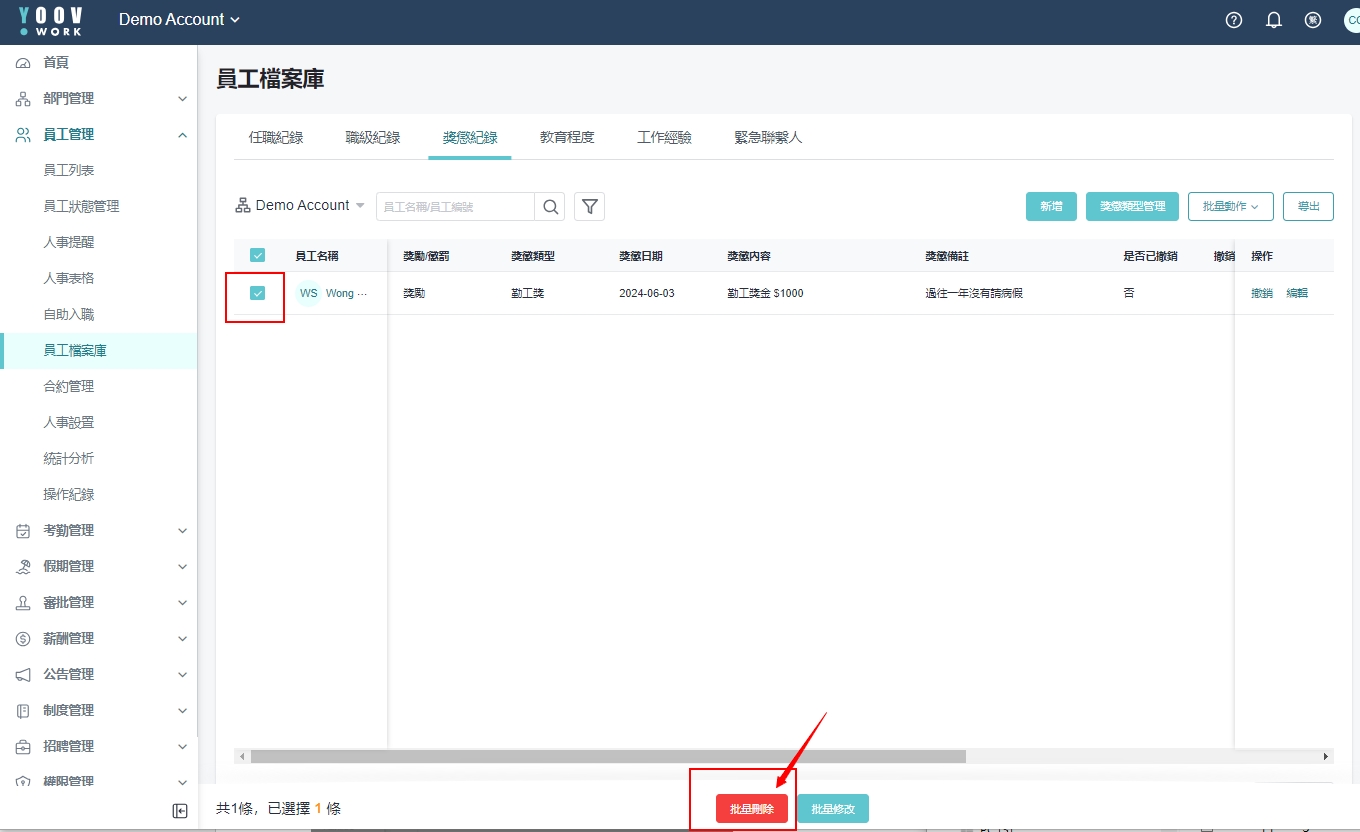
Task: Uncheck the Wong row checkbox
Action: point(258,293)
